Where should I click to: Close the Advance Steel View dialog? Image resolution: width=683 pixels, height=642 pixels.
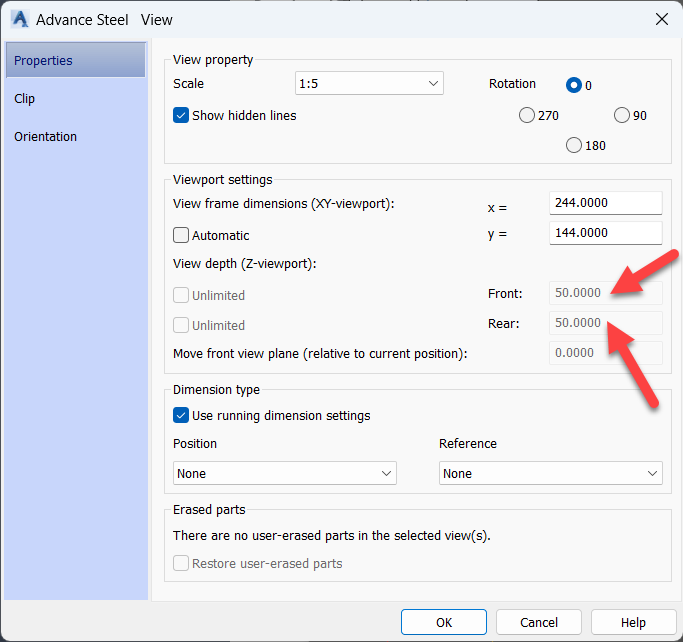pos(661,19)
